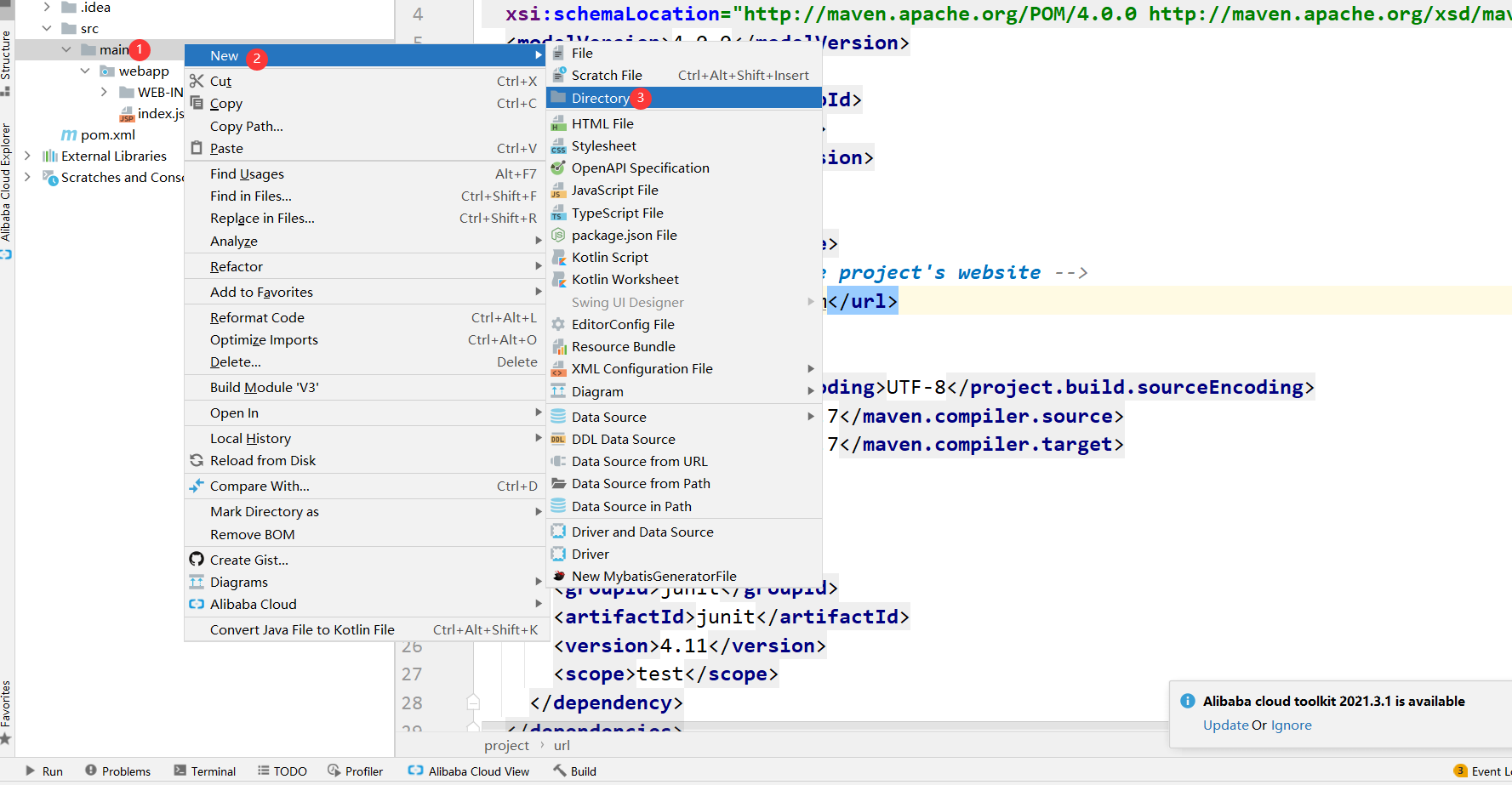Open the Refactor submenu arrow
Viewport: 1512px width, 785px height.
(x=539, y=266)
